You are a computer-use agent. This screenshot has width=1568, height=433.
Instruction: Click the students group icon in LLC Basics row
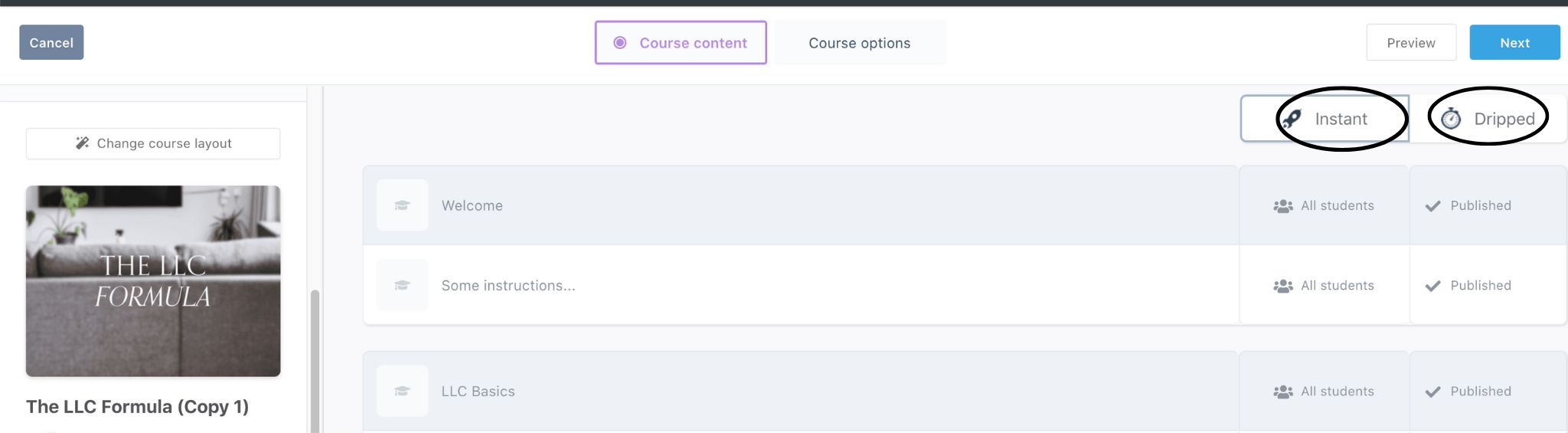click(x=1283, y=392)
